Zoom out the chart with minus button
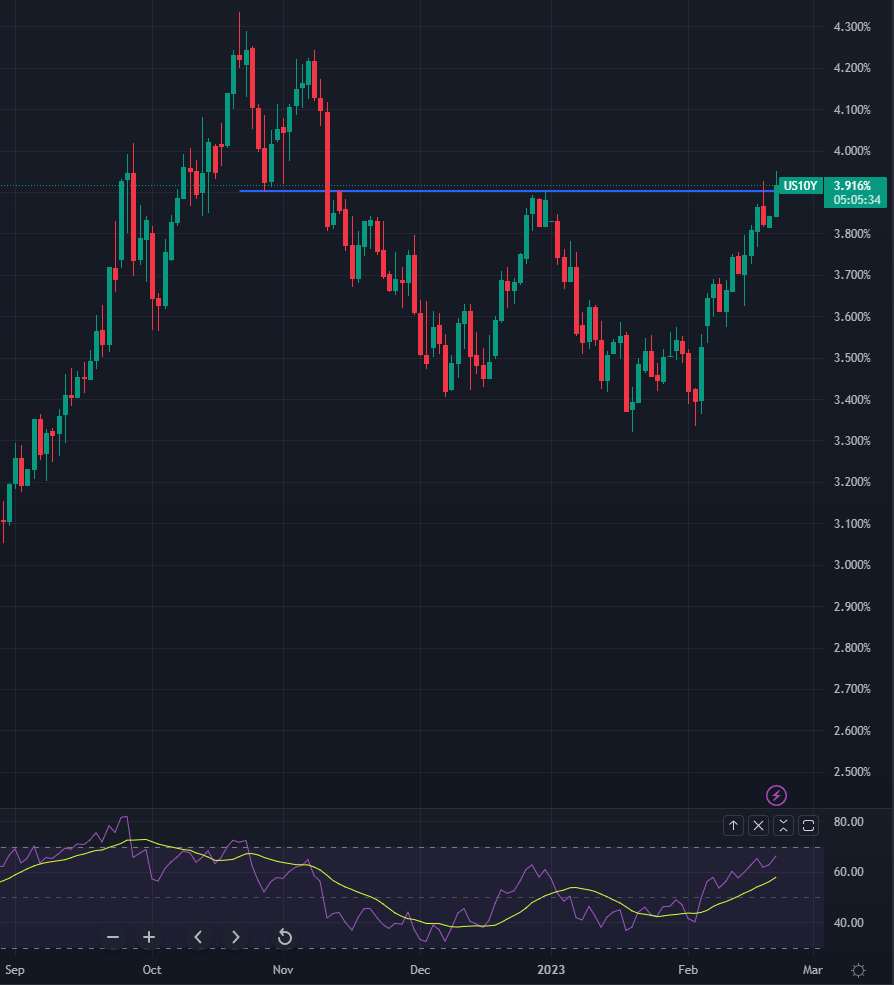 (113, 937)
